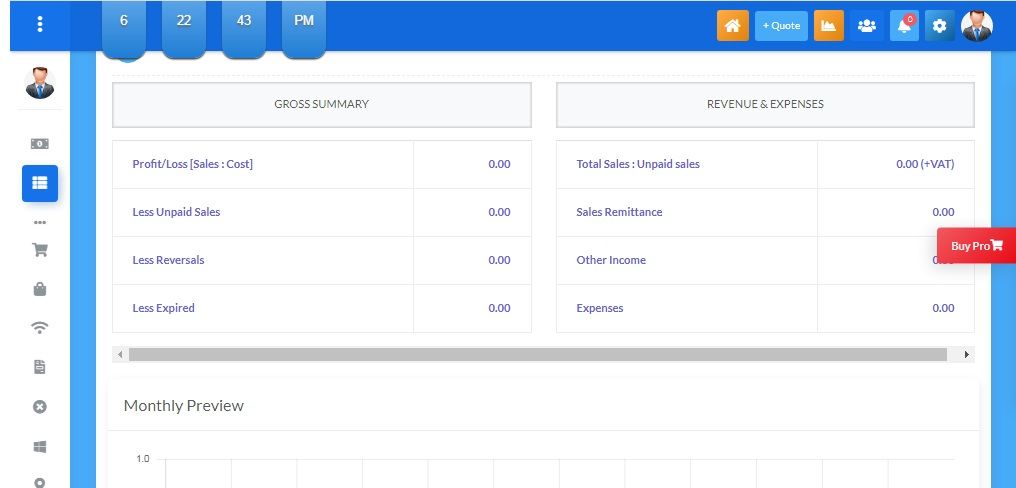Click the sidebar profile avatar picture
This screenshot has width=1016, height=488.
(40, 83)
